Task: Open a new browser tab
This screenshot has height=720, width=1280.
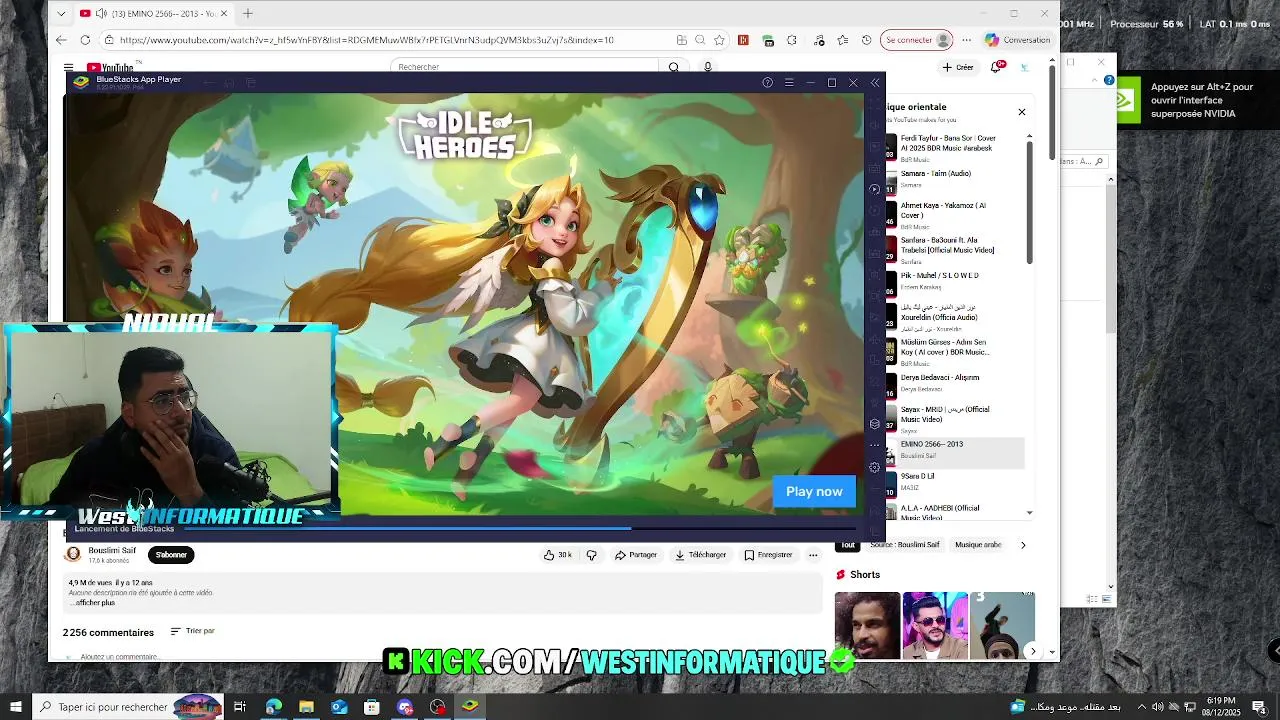Action: coord(247,14)
